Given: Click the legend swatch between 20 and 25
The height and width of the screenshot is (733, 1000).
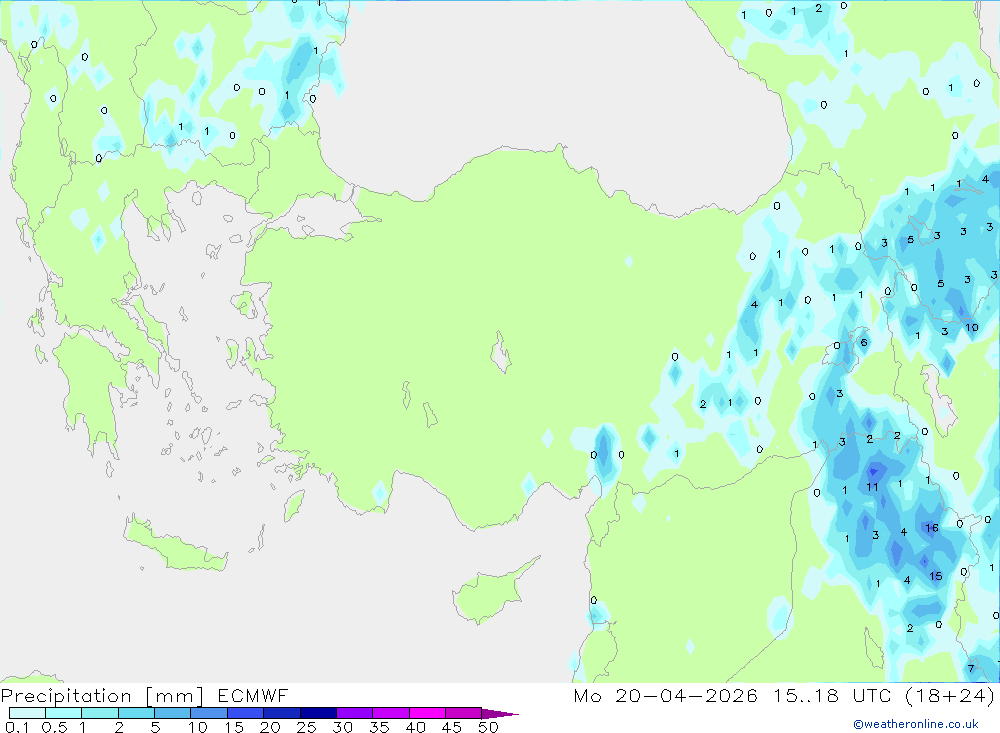Looking at the screenshot, I should tap(282, 713).
